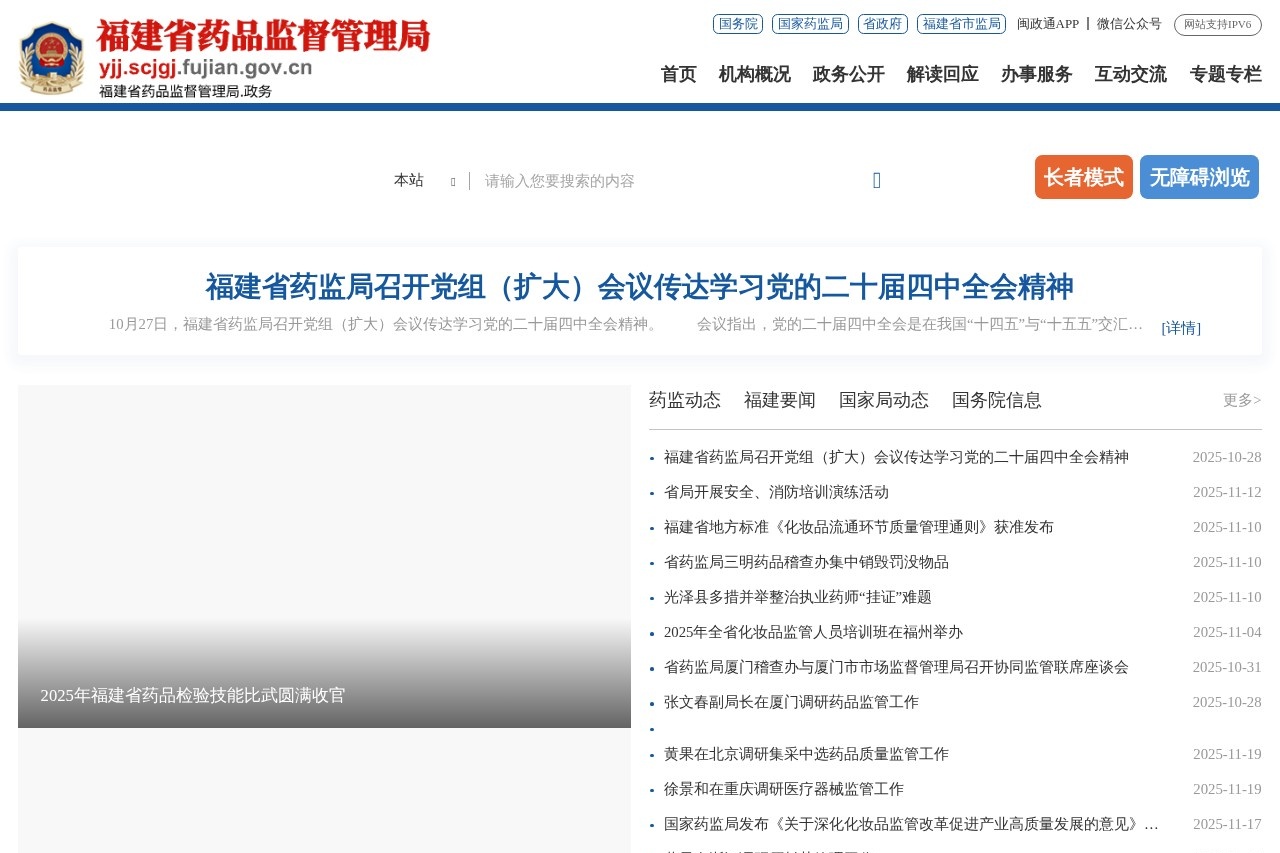Open news 福建省药监局召开党组（扩大）会议 in the list
1280x853 pixels.
point(896,457)
